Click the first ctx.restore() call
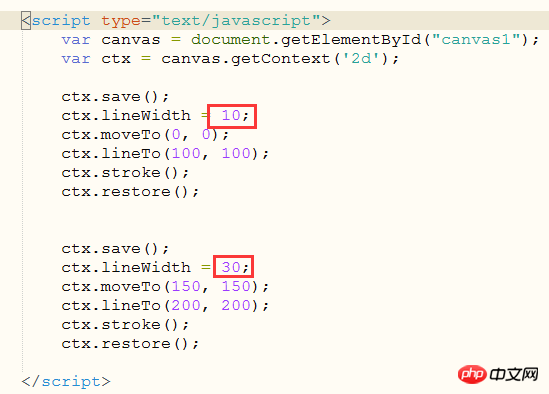 pos(130,191)
